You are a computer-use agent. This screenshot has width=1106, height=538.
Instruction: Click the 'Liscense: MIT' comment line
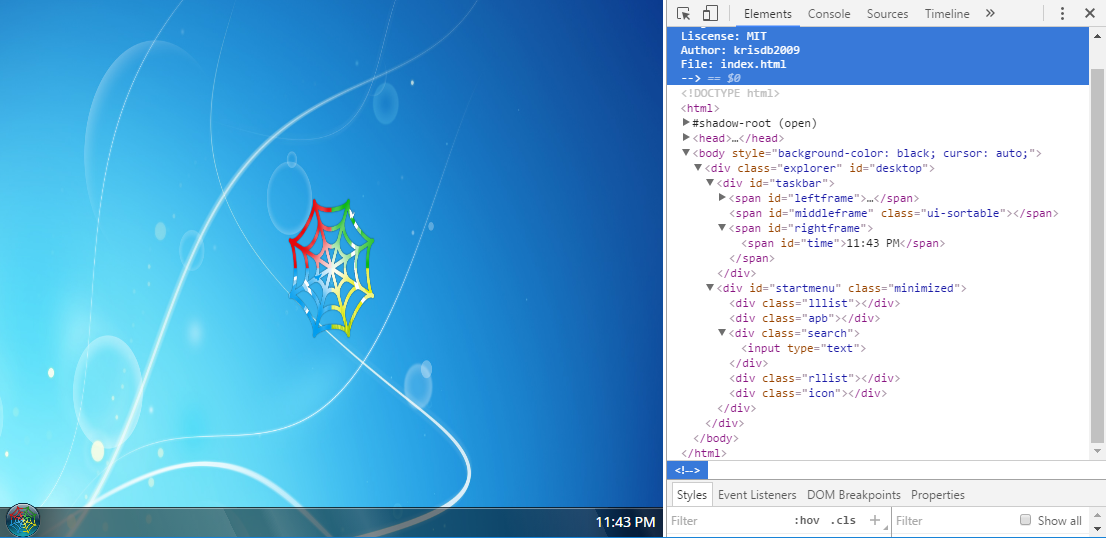[x=724, y=35]
